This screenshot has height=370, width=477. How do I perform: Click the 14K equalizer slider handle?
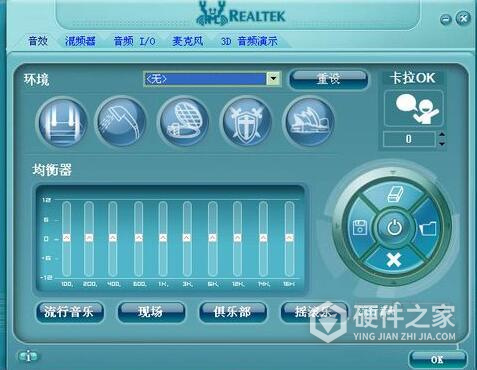263,238
